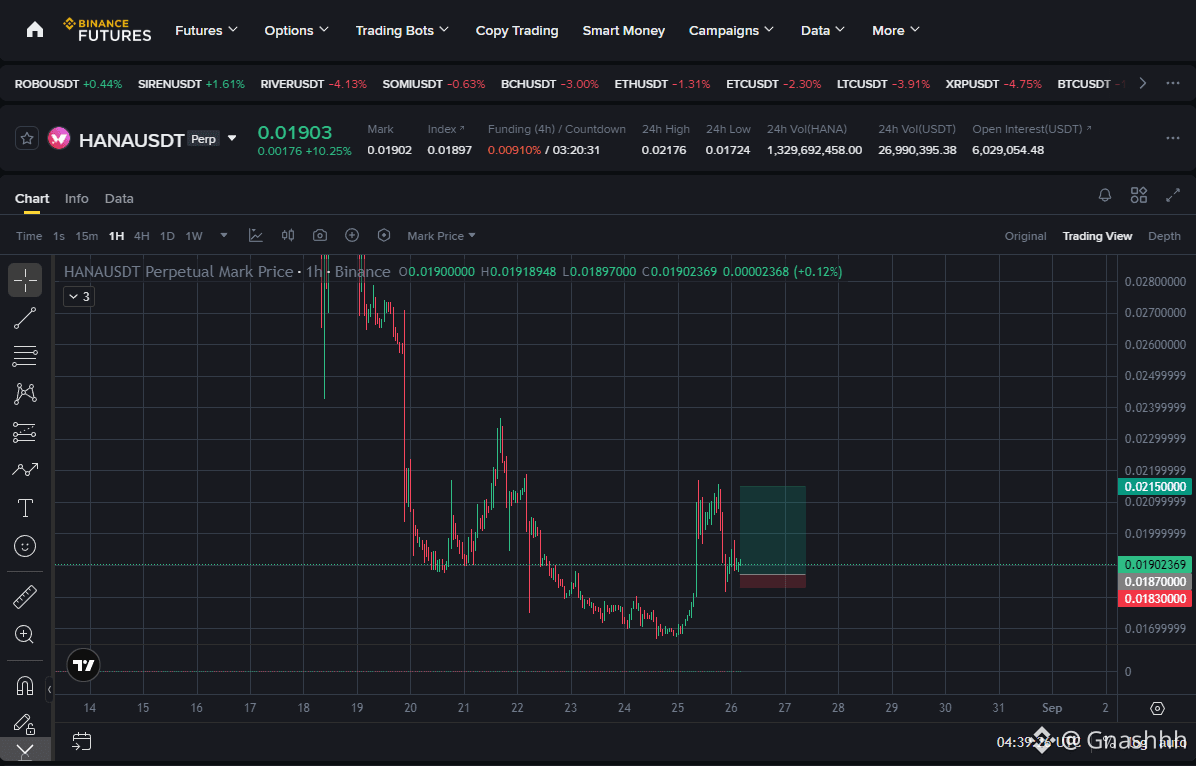The image size is (1196, 766).
Task: Select the 1H time interval
Action: click(116, 236)
